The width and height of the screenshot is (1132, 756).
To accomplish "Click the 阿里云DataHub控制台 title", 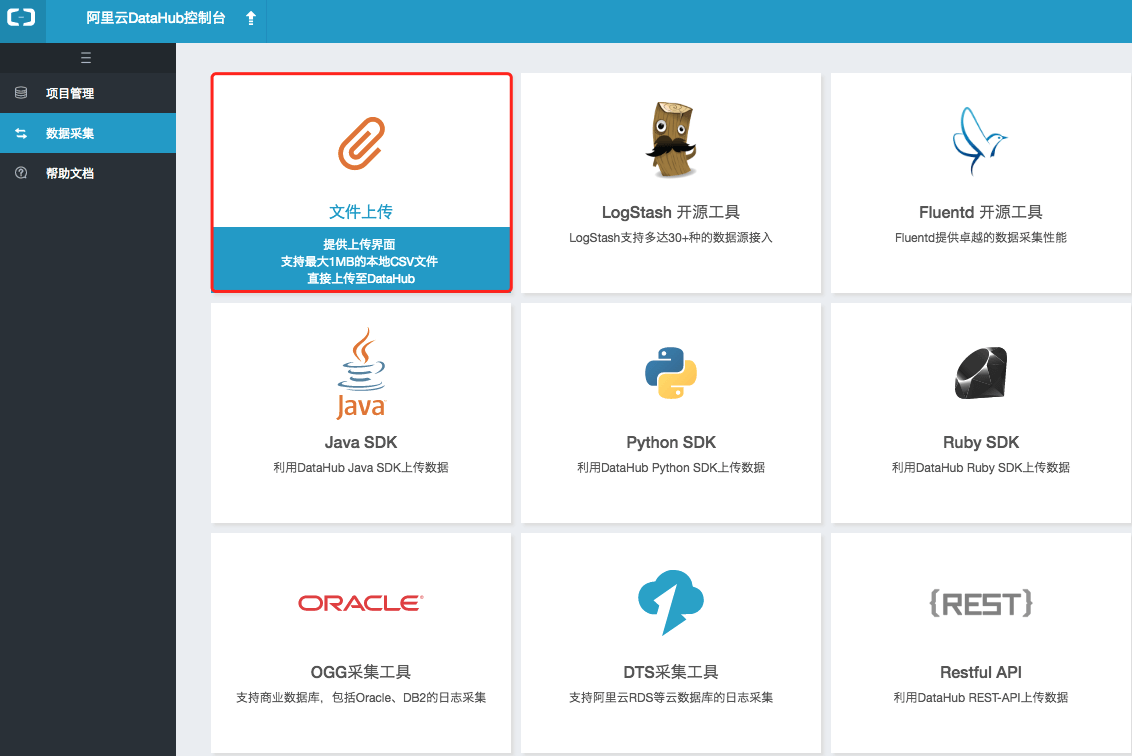I will pos(156,18).
